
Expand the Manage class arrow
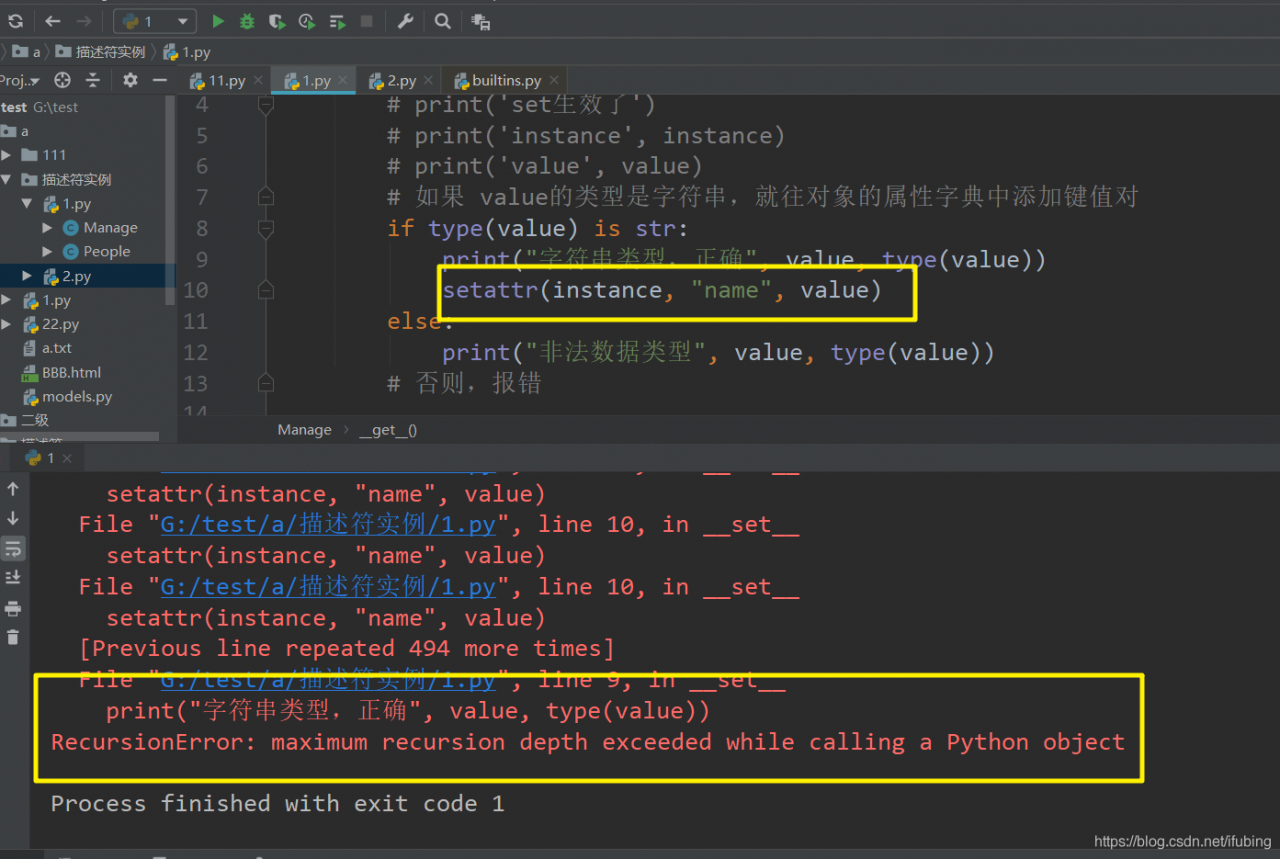tap(48, 228)
